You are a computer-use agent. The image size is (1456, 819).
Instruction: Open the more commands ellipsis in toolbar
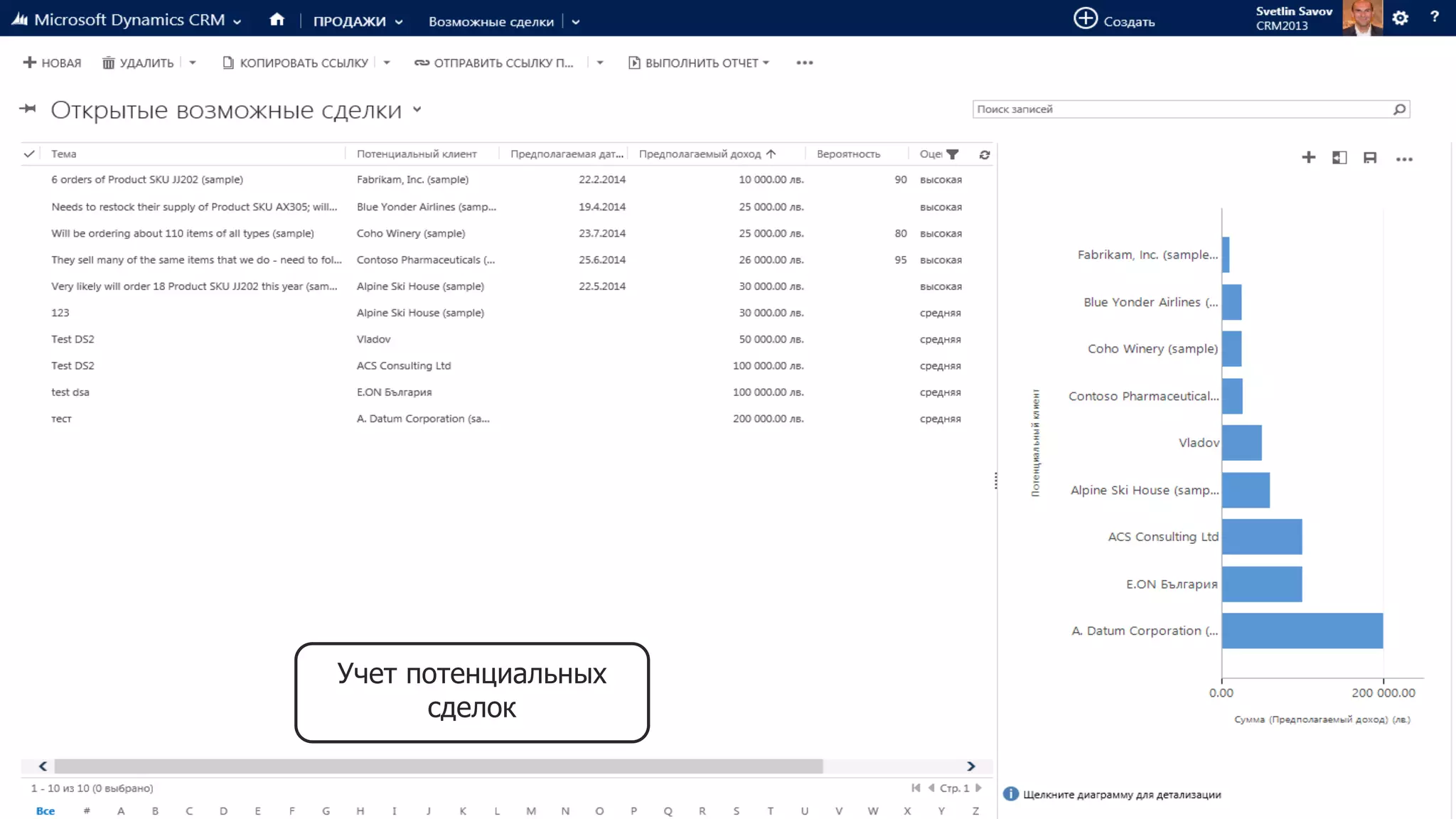pos(804,63)
